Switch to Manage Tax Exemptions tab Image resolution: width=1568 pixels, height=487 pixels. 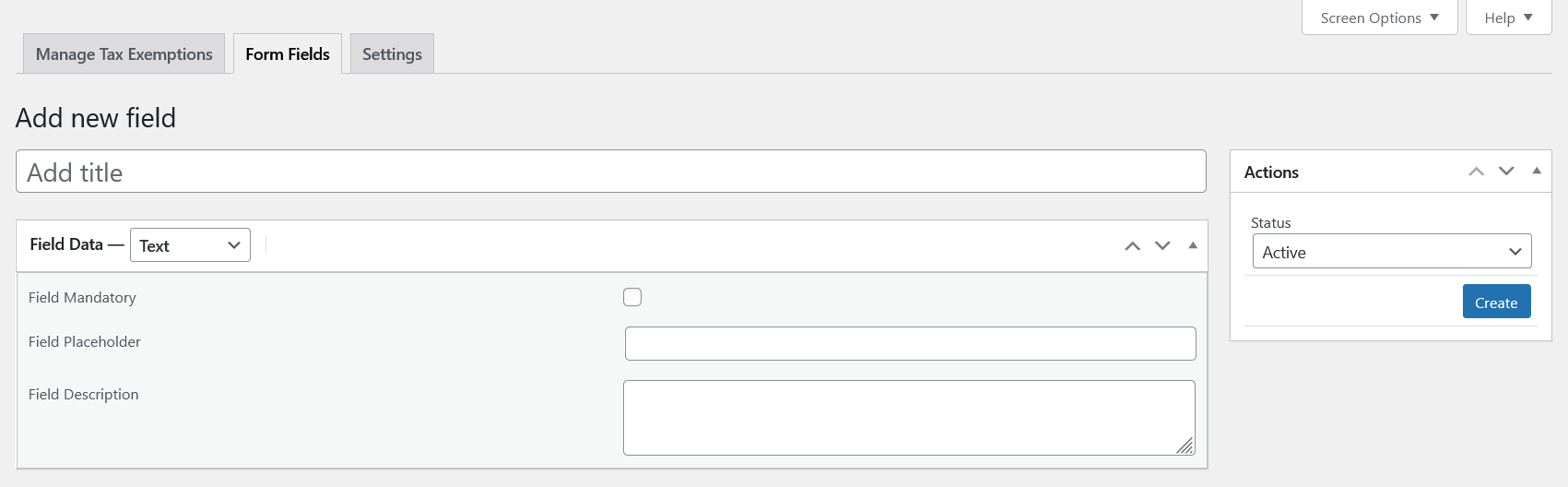point(124,54)
